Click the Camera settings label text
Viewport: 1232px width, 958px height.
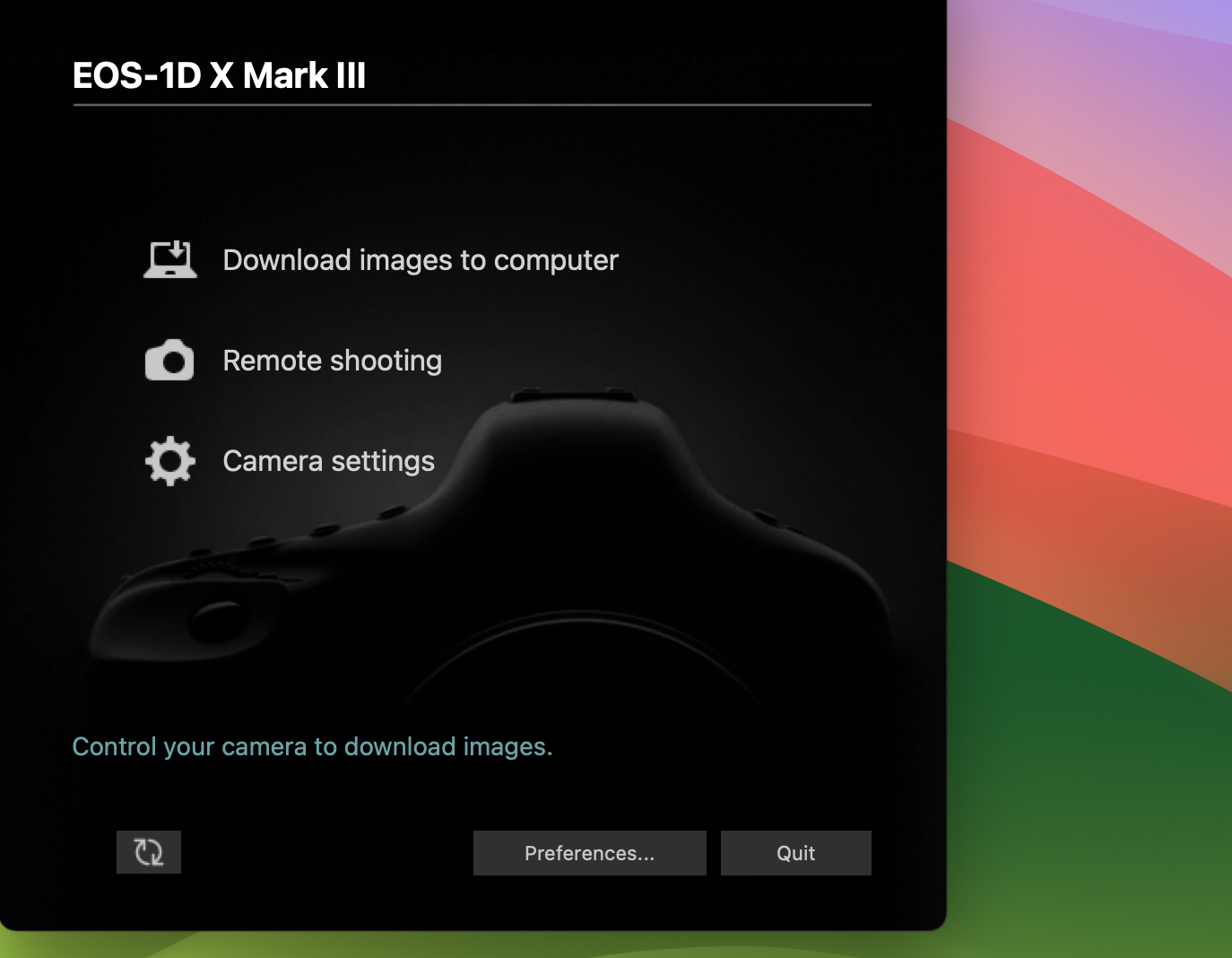(328, 461)
